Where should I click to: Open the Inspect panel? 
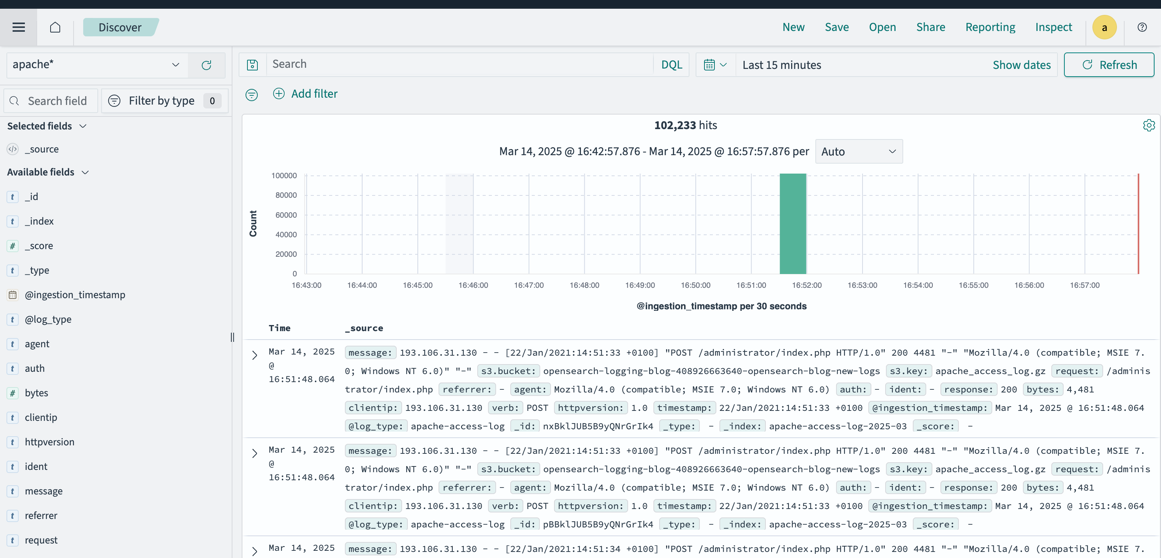pos(1054,27)
